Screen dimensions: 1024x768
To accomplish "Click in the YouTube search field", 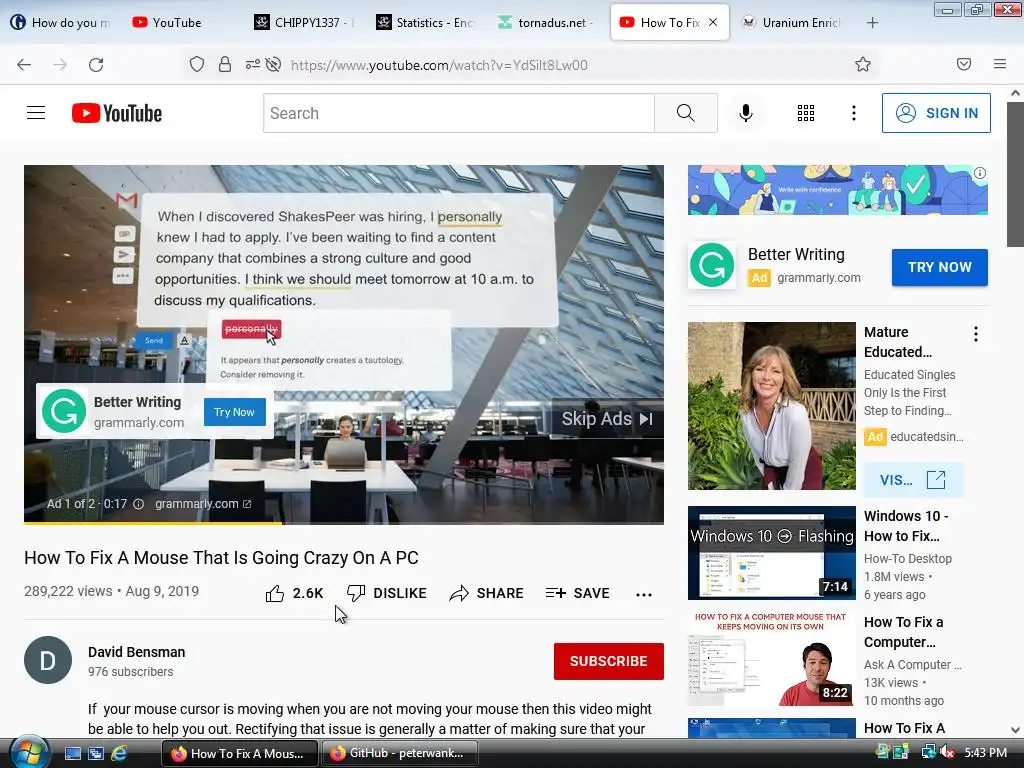I will pos(458,113).
